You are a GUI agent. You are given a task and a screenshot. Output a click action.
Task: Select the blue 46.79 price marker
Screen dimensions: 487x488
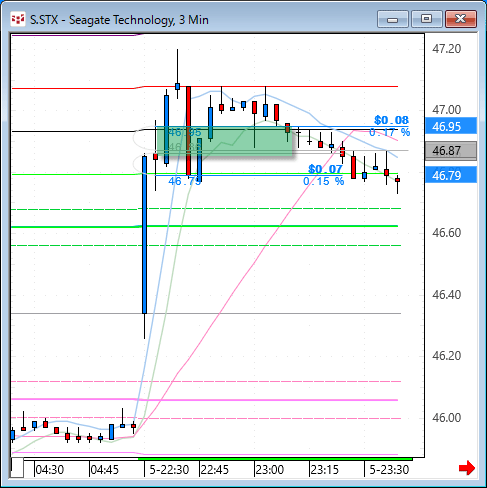[x=451, y=175]
